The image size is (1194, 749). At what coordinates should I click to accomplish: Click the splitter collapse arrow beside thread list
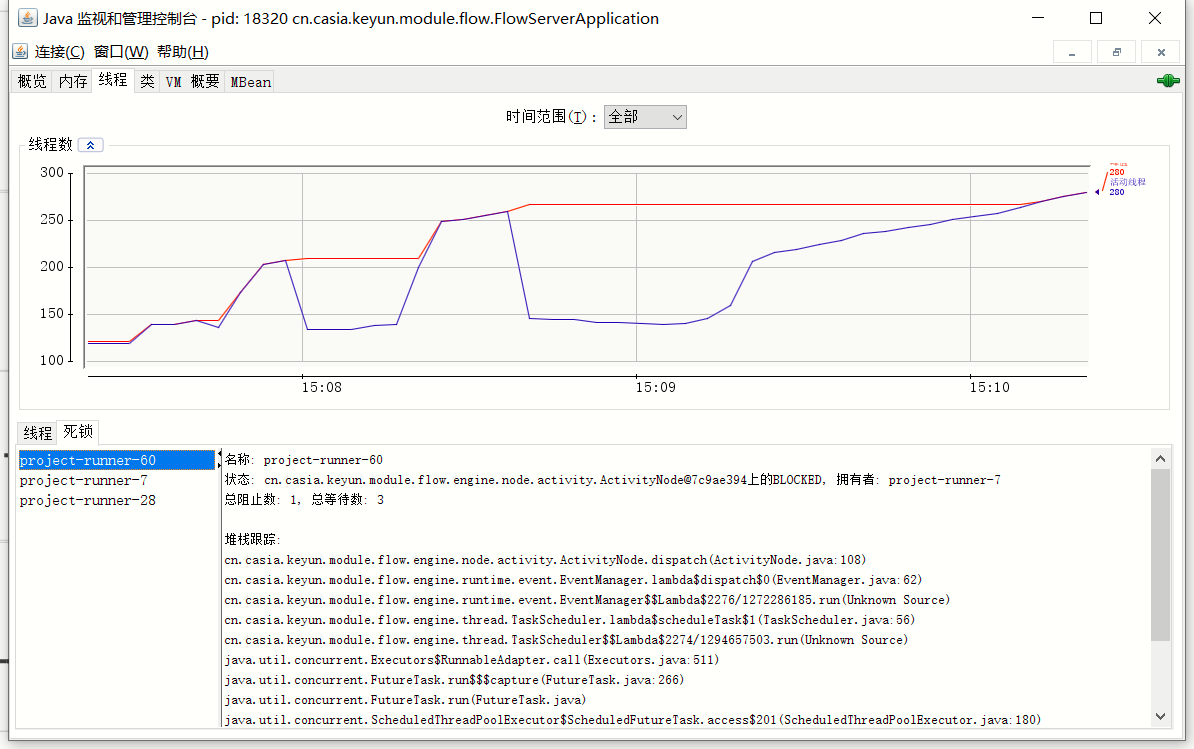(219, 454)
